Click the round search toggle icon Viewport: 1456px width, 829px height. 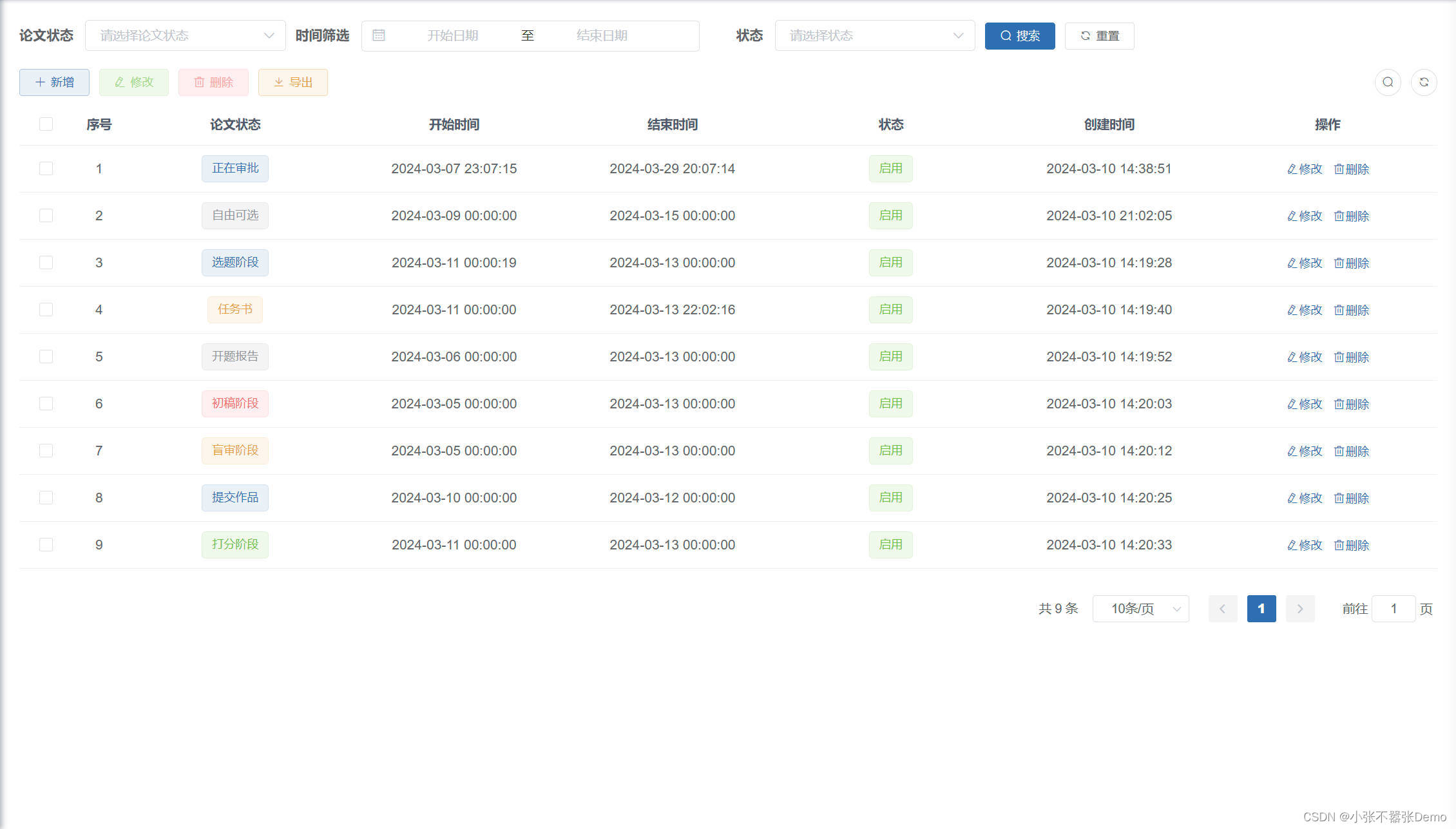[1388, 82]
